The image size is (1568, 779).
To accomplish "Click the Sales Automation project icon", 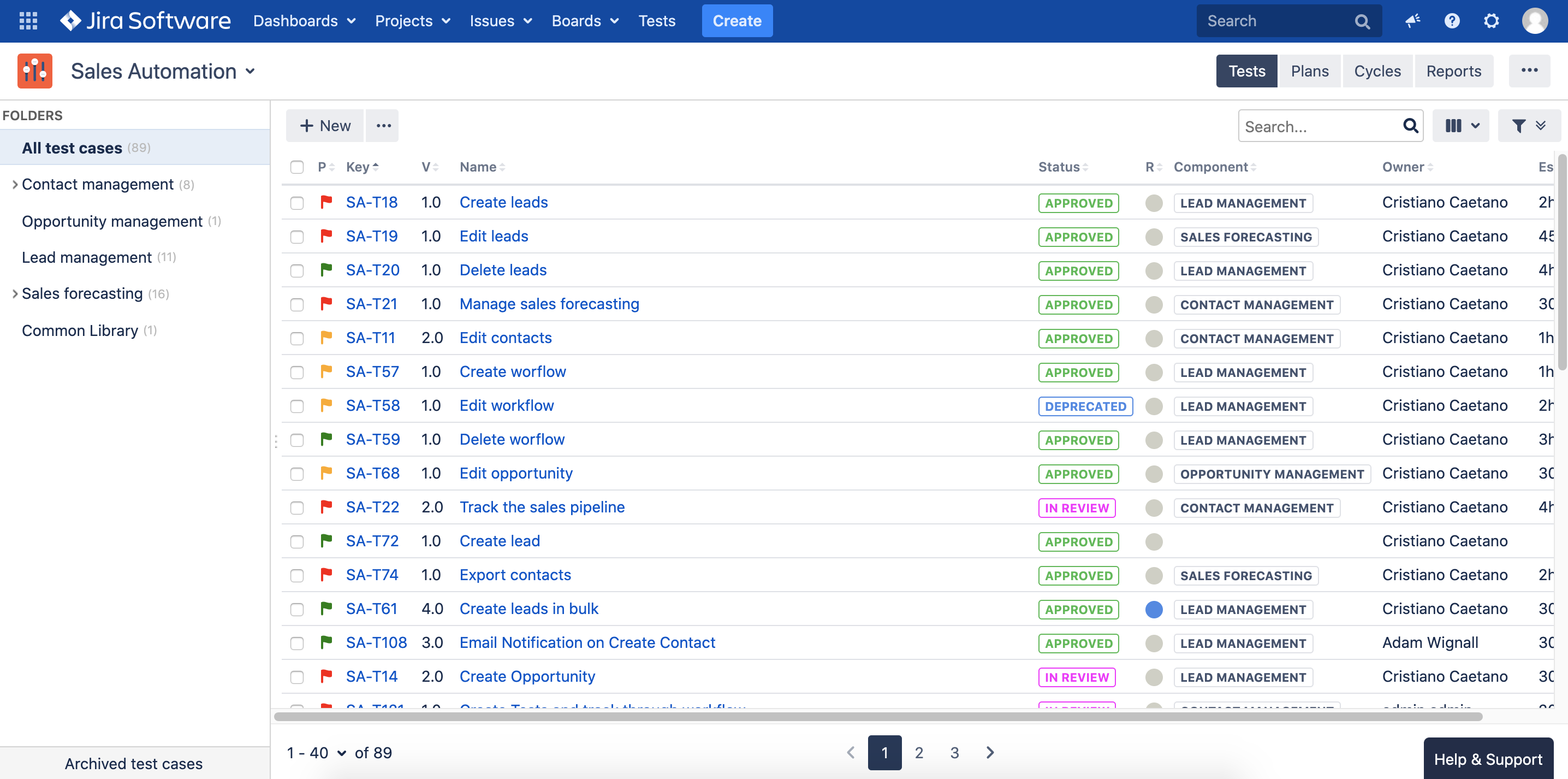I will (x=35, y=70).
